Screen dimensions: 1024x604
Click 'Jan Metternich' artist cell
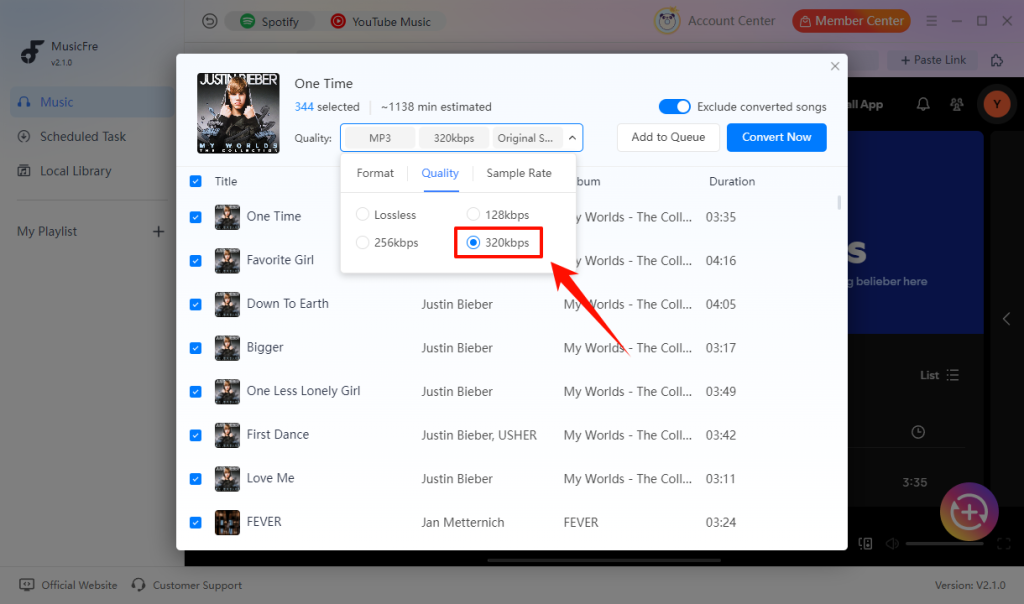462,523
